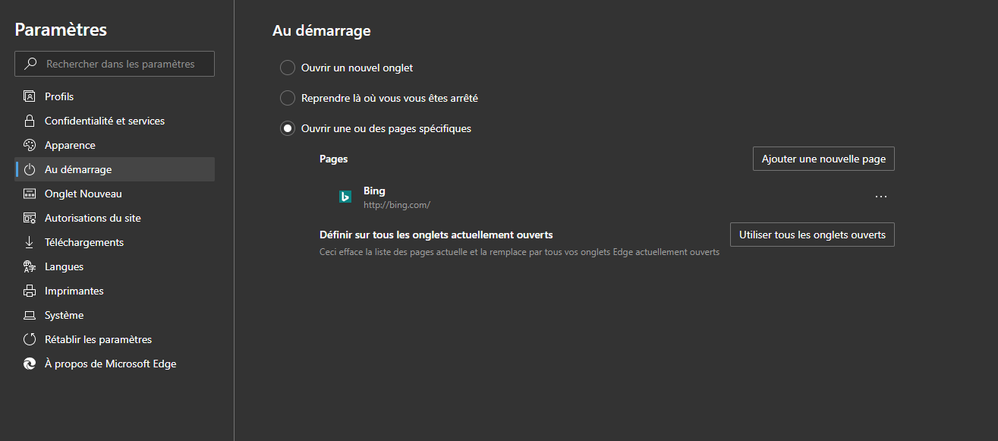998x441 pixels.
Task: Click the Bing favicon in the Pages list
Action: pos(345,197)
